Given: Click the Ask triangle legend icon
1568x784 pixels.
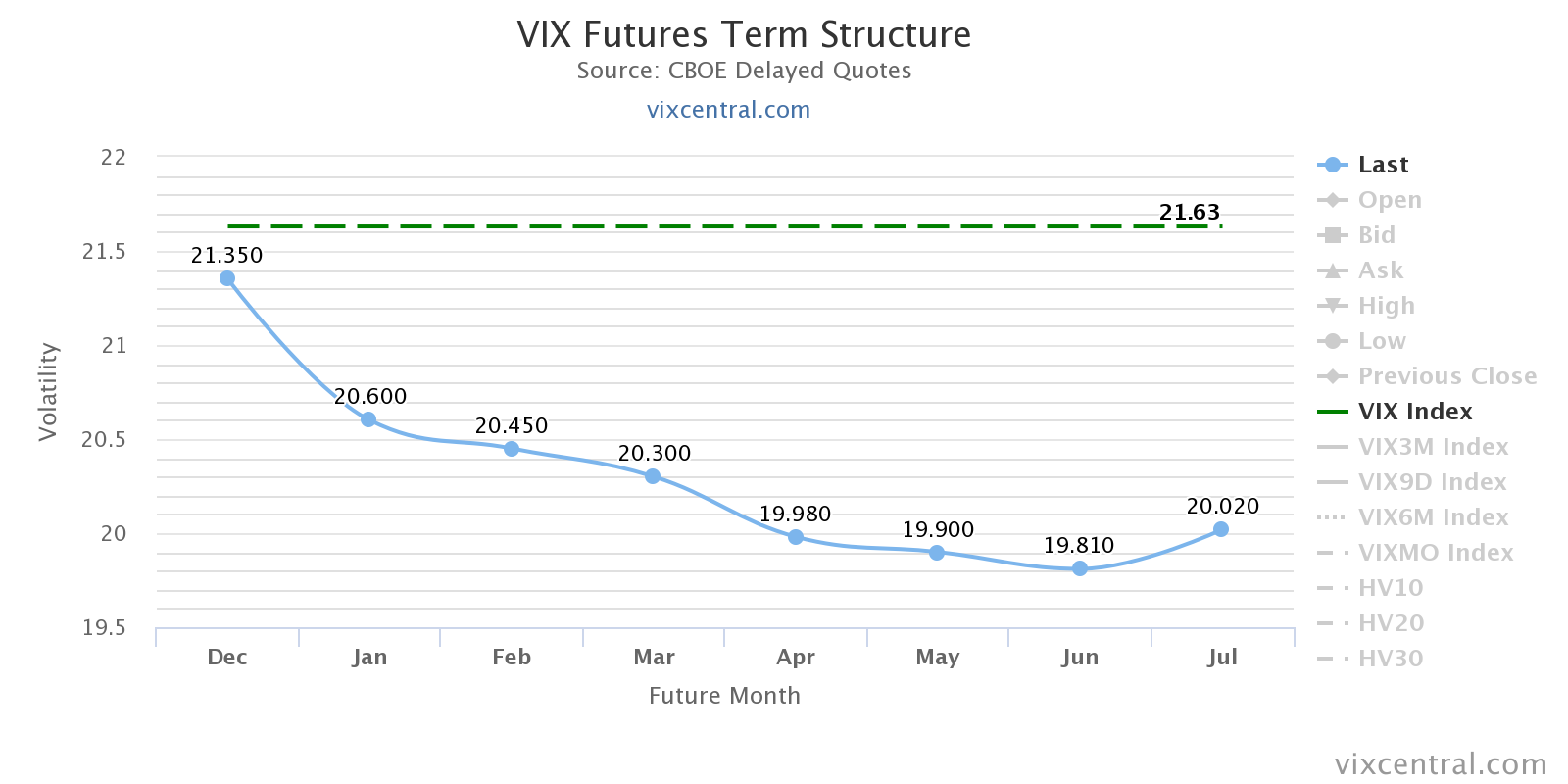Looking at the screenshot, I should pos(1333,270).
